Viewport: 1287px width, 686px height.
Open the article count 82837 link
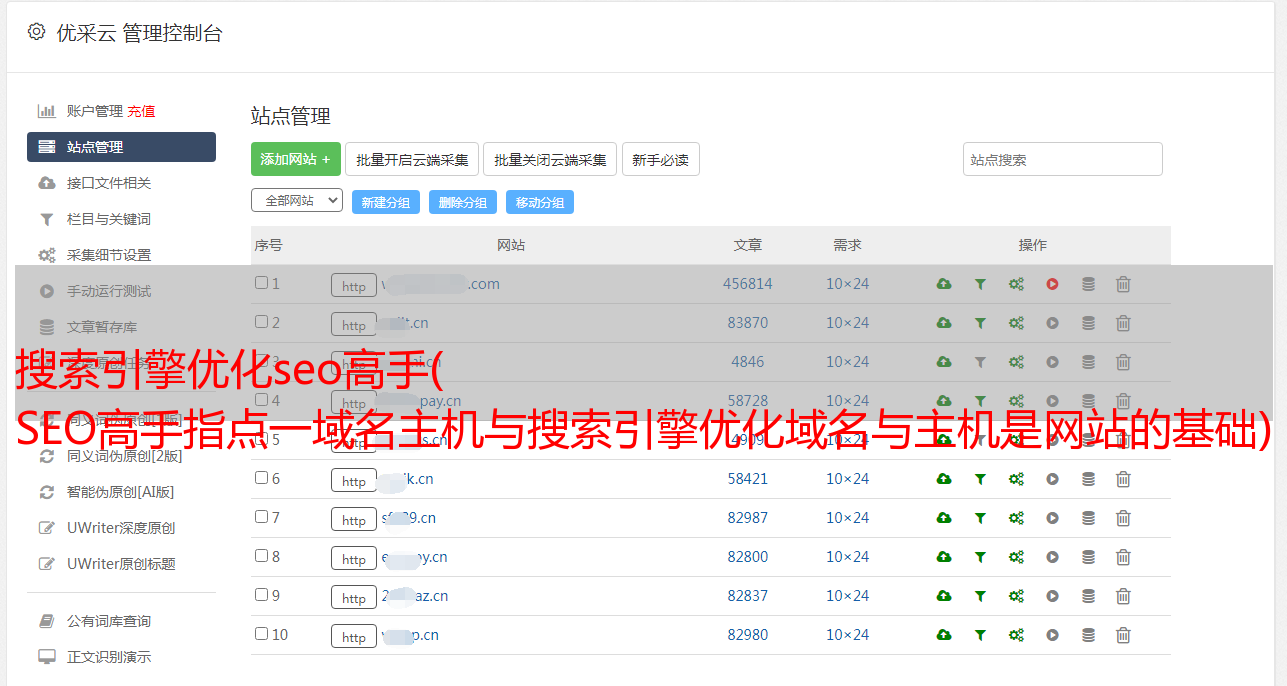point(748,596)
